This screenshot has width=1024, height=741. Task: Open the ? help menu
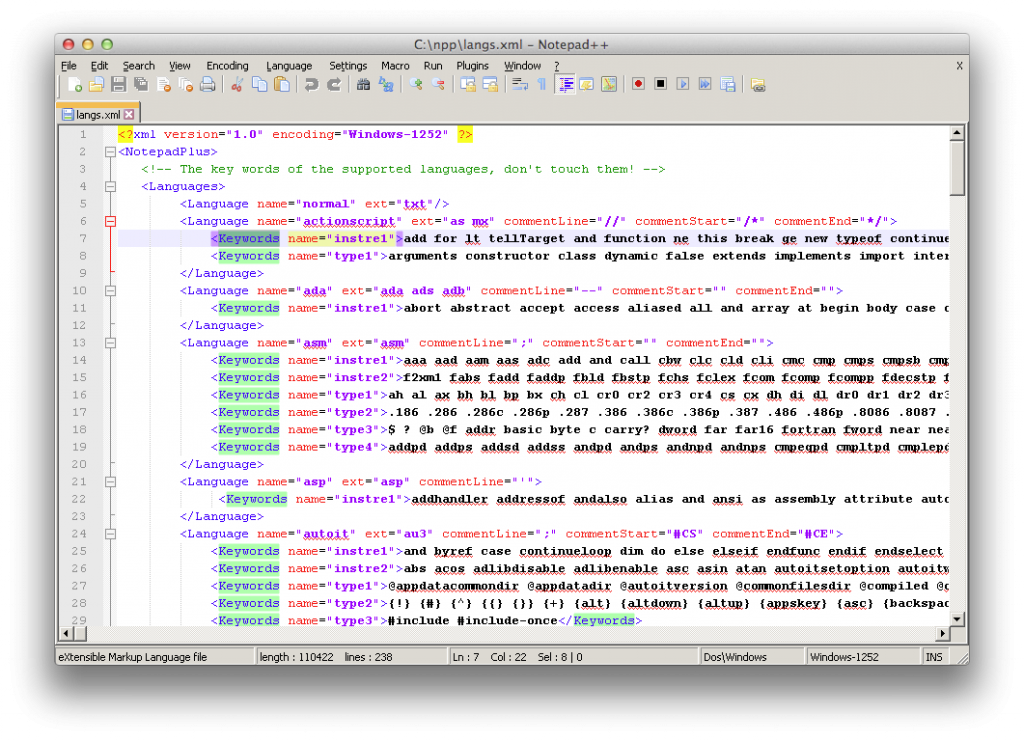(x=556, y=66)
